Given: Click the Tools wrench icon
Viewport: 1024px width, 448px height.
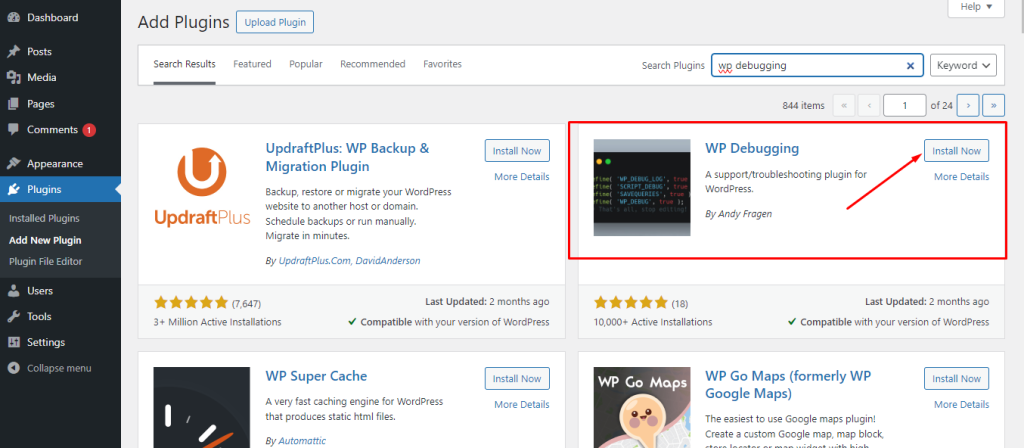Looking at the screenshot, I should [13, 317].
